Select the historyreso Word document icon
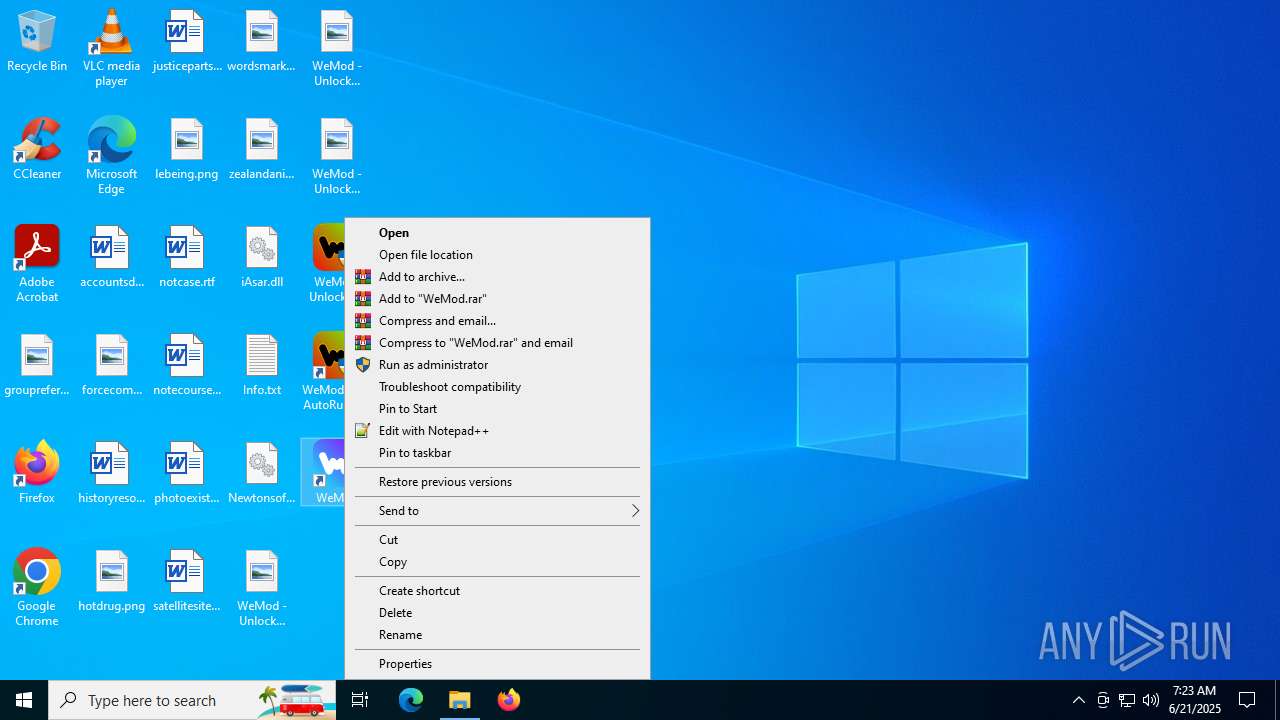The width and height of the screenshot is (1280, 720). pyautogui.click(x=111, y=474)
